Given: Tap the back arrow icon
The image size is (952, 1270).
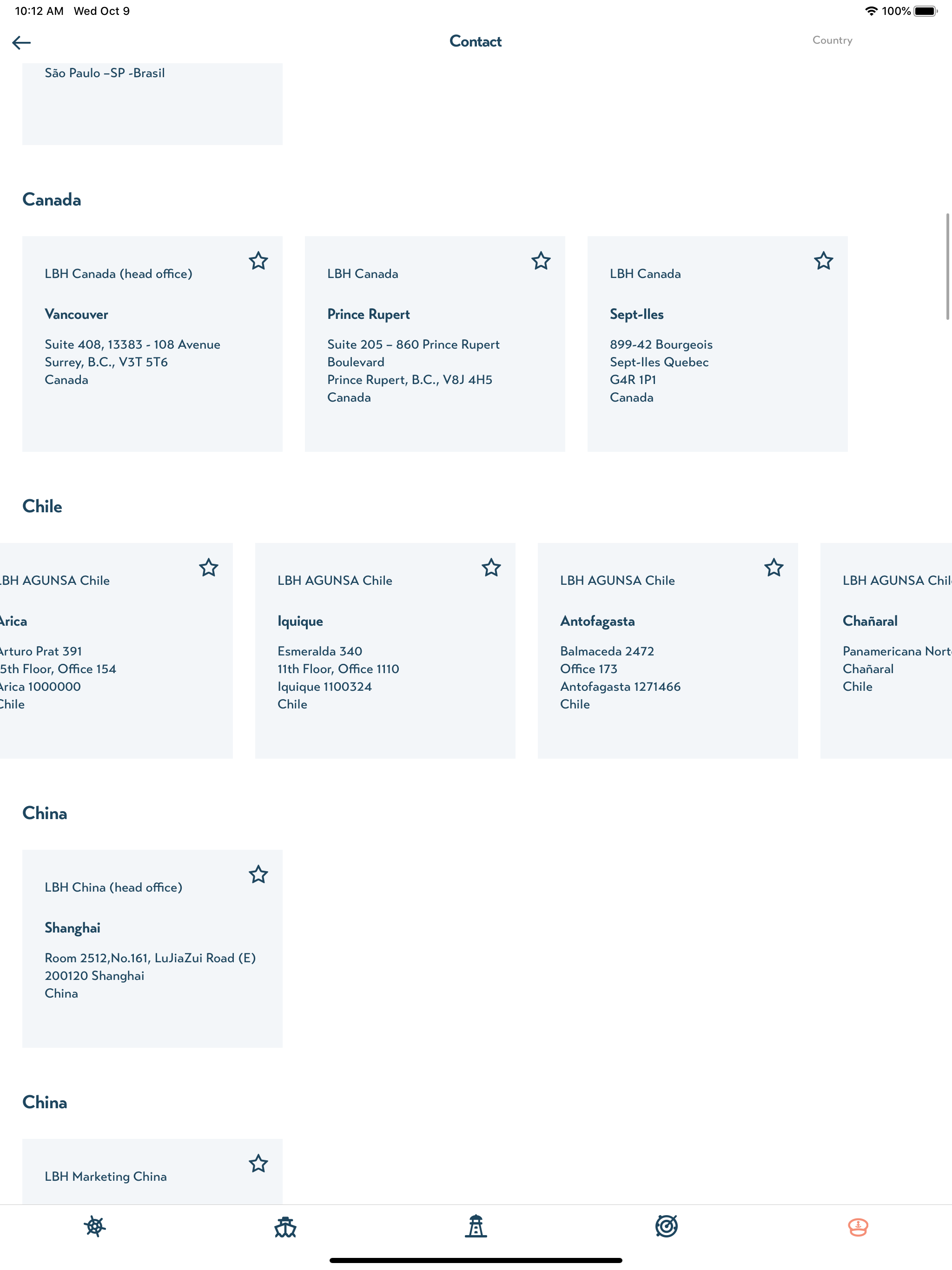Looking at the screenshot, I should point(21,42).
